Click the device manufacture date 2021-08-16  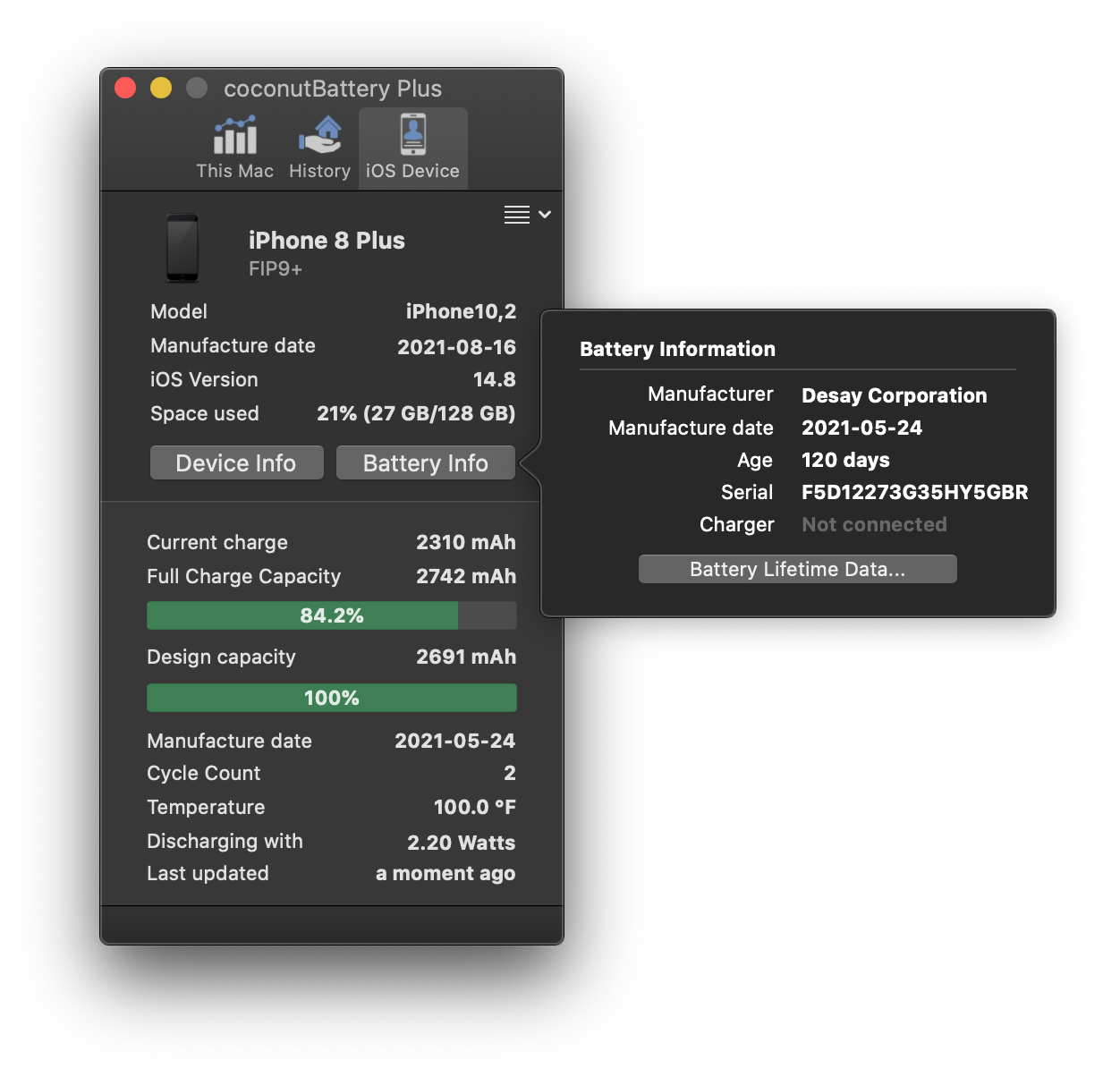(x=456, y=347)
